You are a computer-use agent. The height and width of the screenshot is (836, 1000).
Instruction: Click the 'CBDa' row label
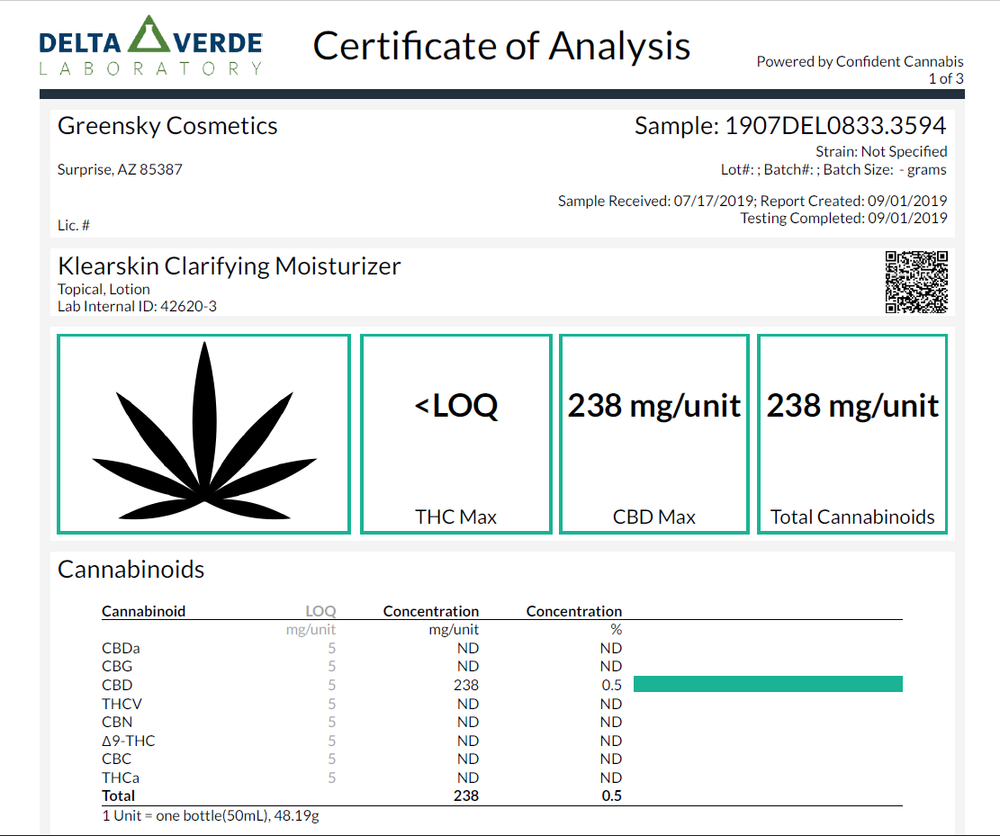pos(121,648)
